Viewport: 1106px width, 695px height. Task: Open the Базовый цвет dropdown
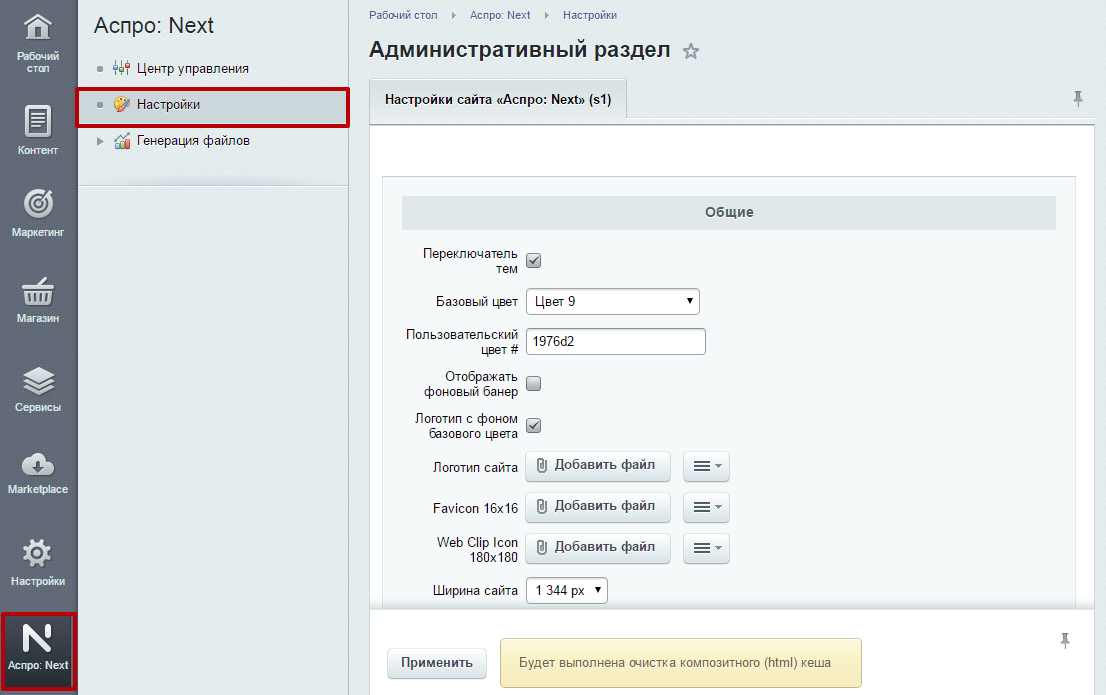pos(612,301)
